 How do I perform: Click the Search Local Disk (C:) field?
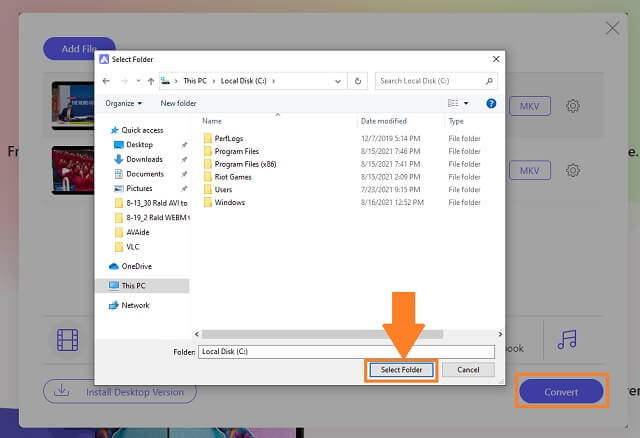[x=436, y=81]
